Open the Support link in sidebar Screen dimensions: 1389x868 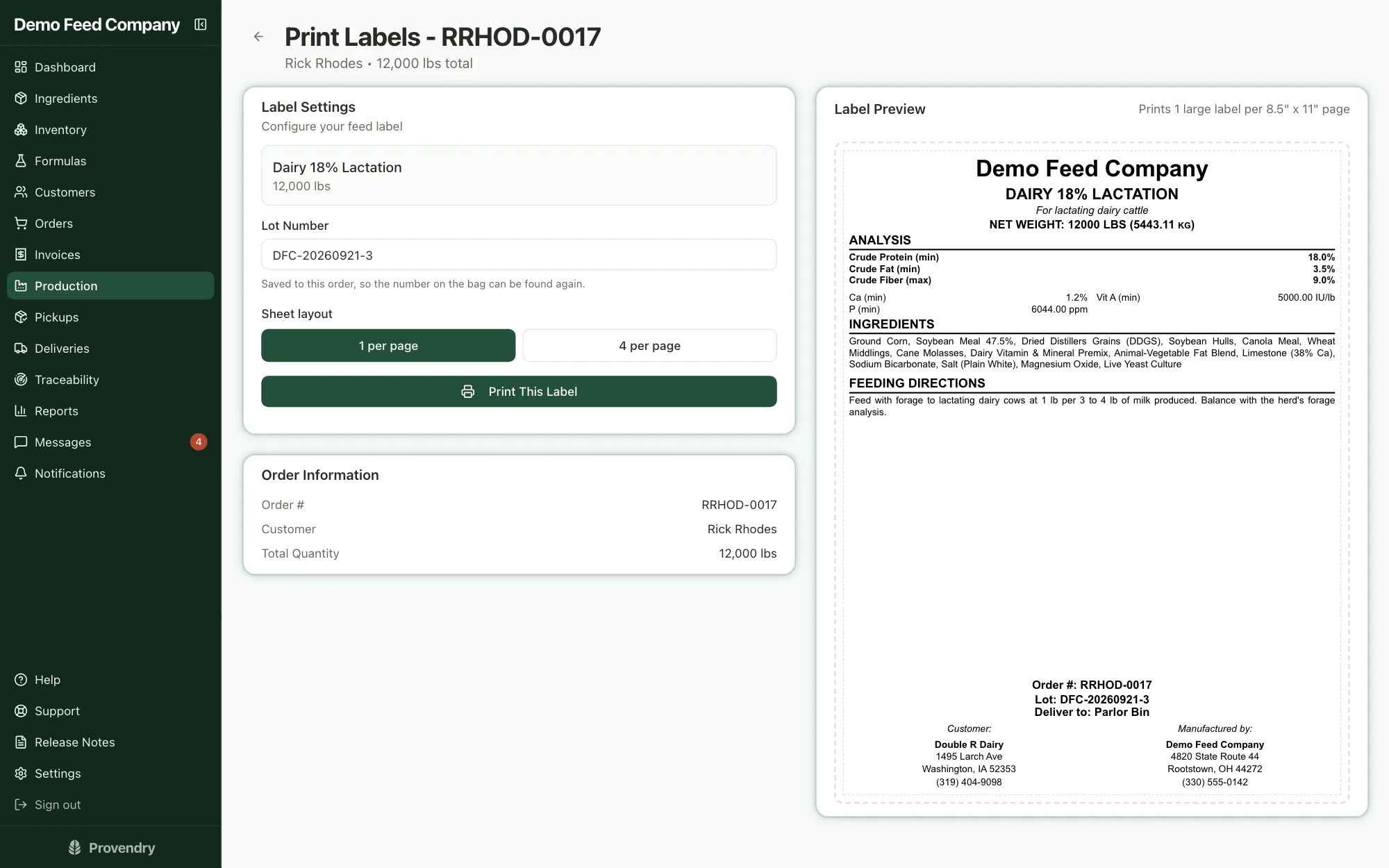tap(110, 711)
